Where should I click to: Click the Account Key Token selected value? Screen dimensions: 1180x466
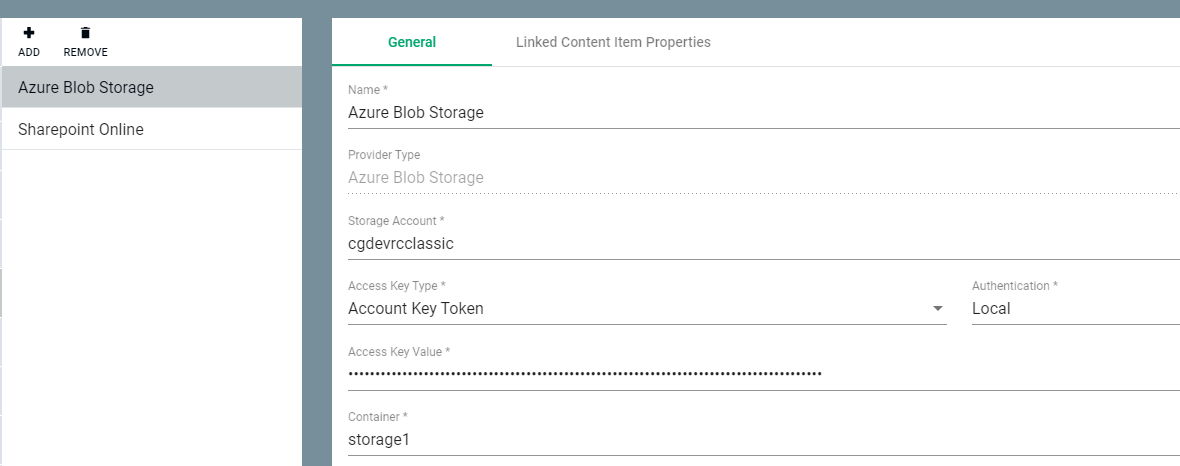tap(416, 309)
